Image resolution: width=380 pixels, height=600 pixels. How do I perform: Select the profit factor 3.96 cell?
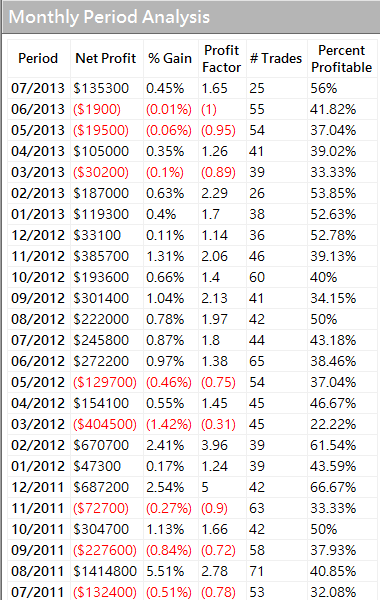pyautogui.click(x=215, y=445)
